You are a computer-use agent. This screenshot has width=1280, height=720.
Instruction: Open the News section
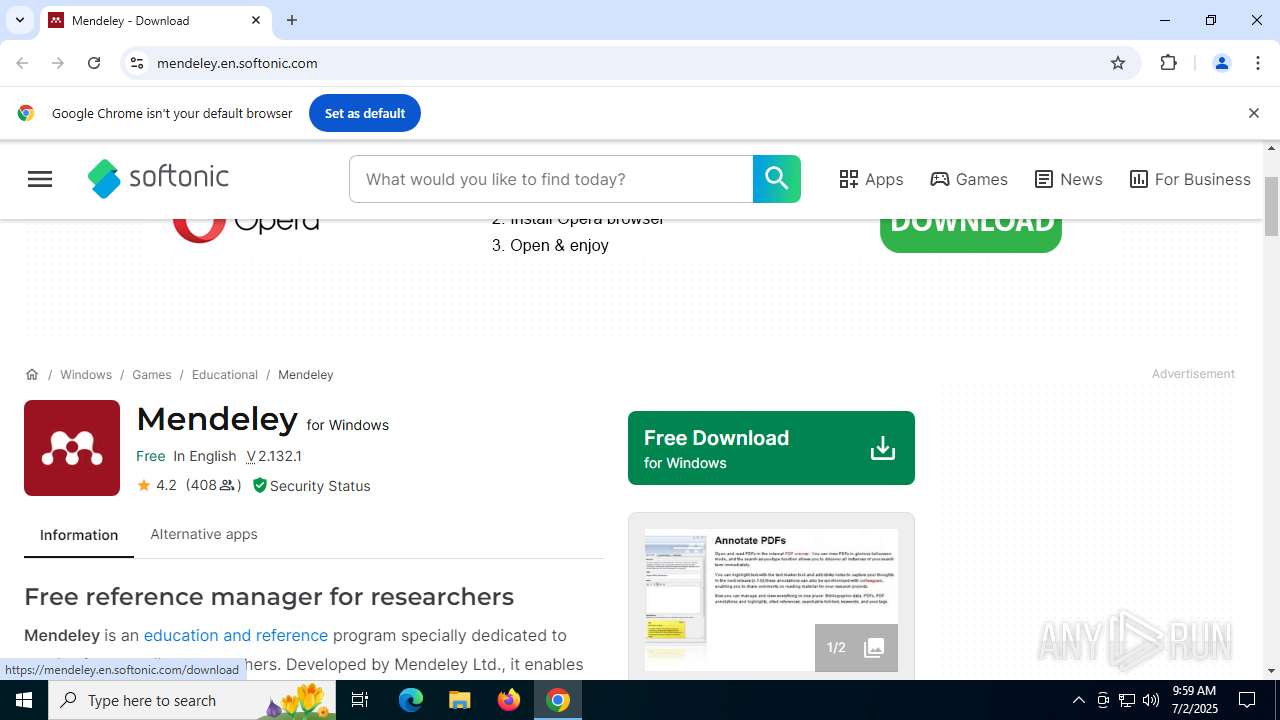click(x=1068, y=179)
